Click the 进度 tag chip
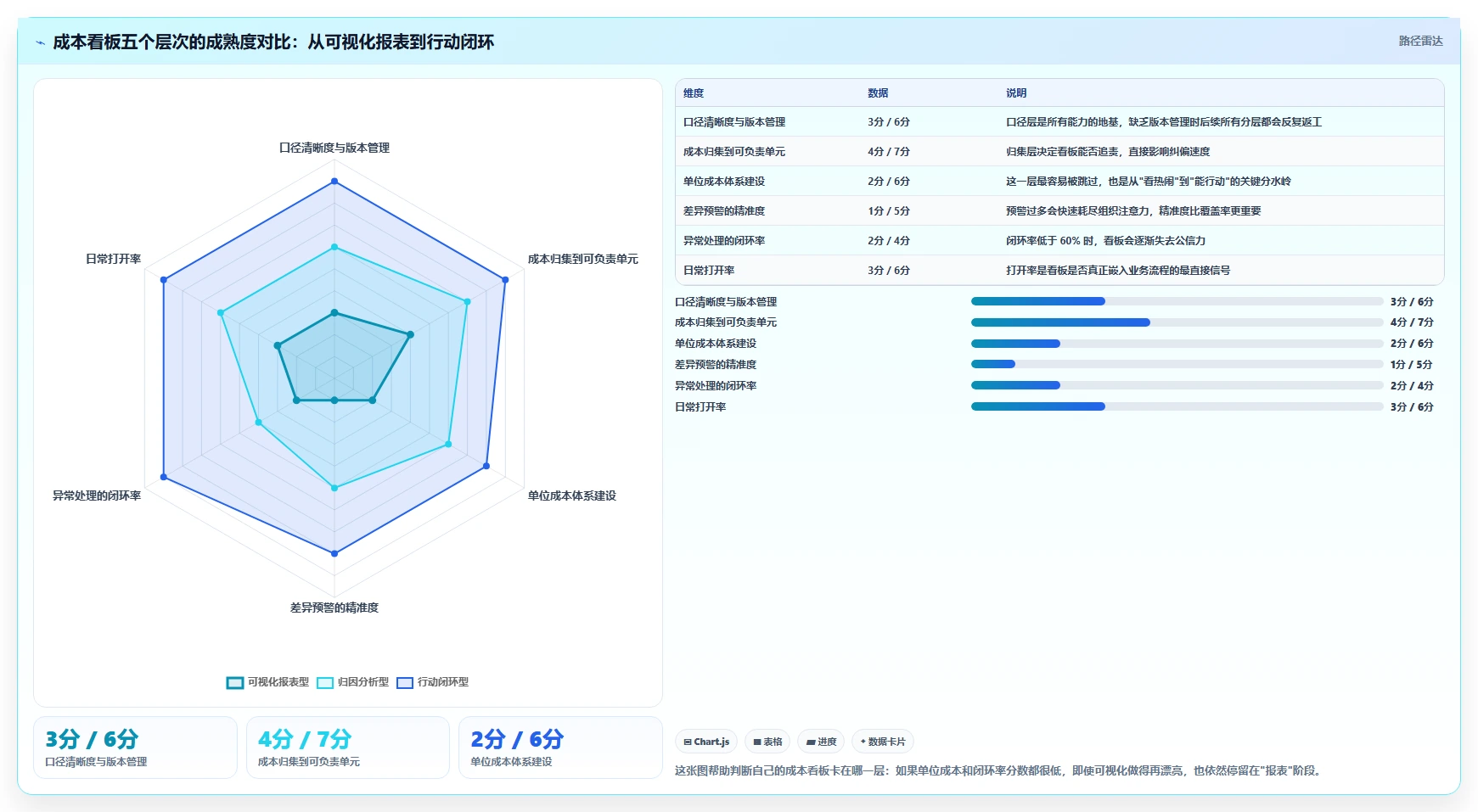 821,742
